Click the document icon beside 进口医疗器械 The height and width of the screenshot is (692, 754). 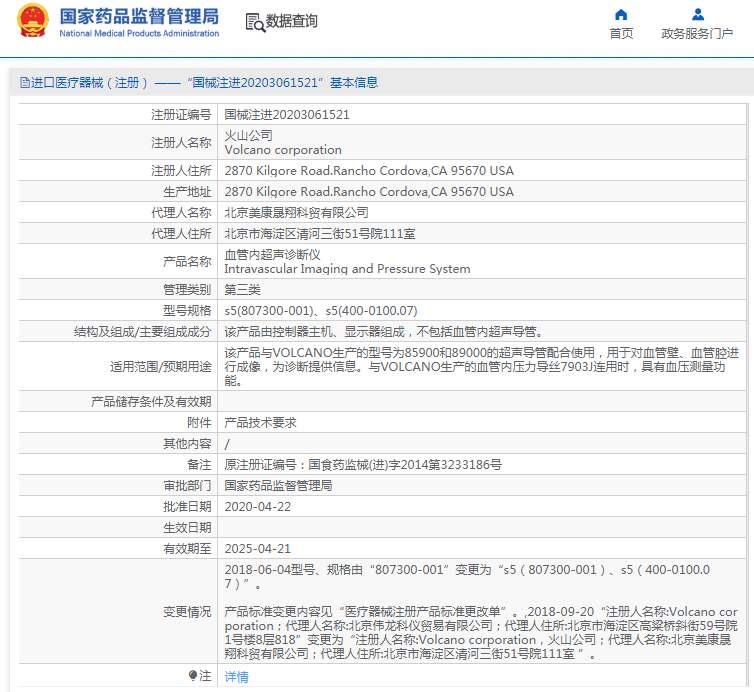(x=25, y=83)
